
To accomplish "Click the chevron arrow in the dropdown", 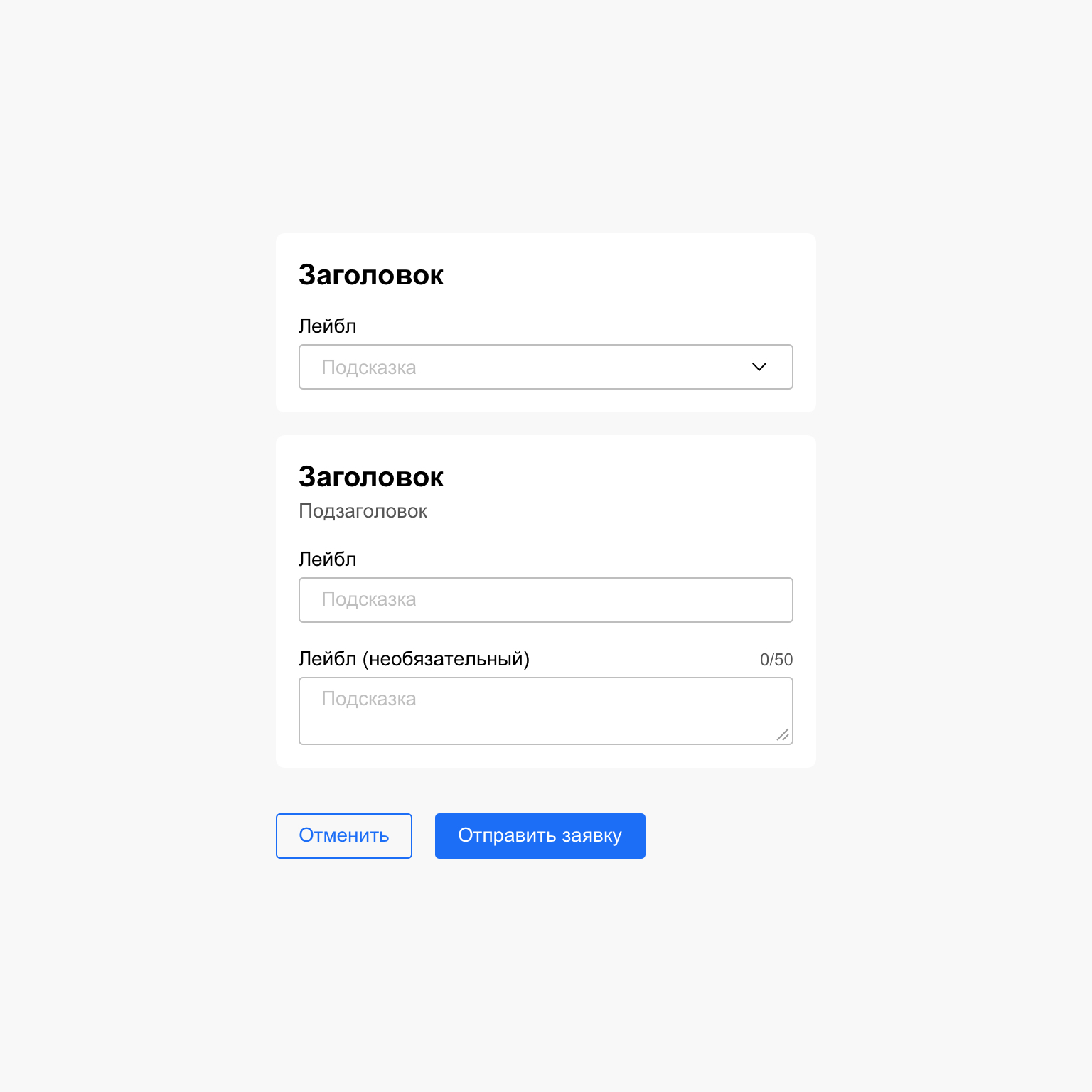I will click(x=759, y=367).
